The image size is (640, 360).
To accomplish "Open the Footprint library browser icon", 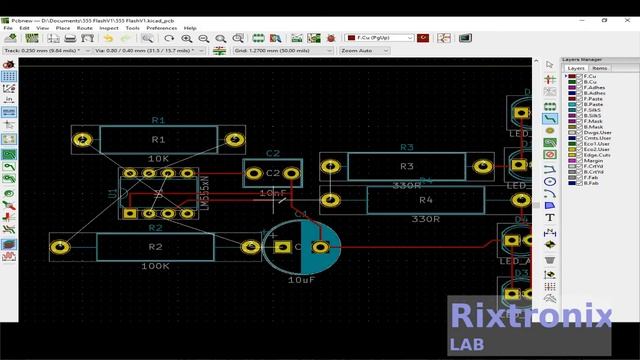I will pos(276,38).
